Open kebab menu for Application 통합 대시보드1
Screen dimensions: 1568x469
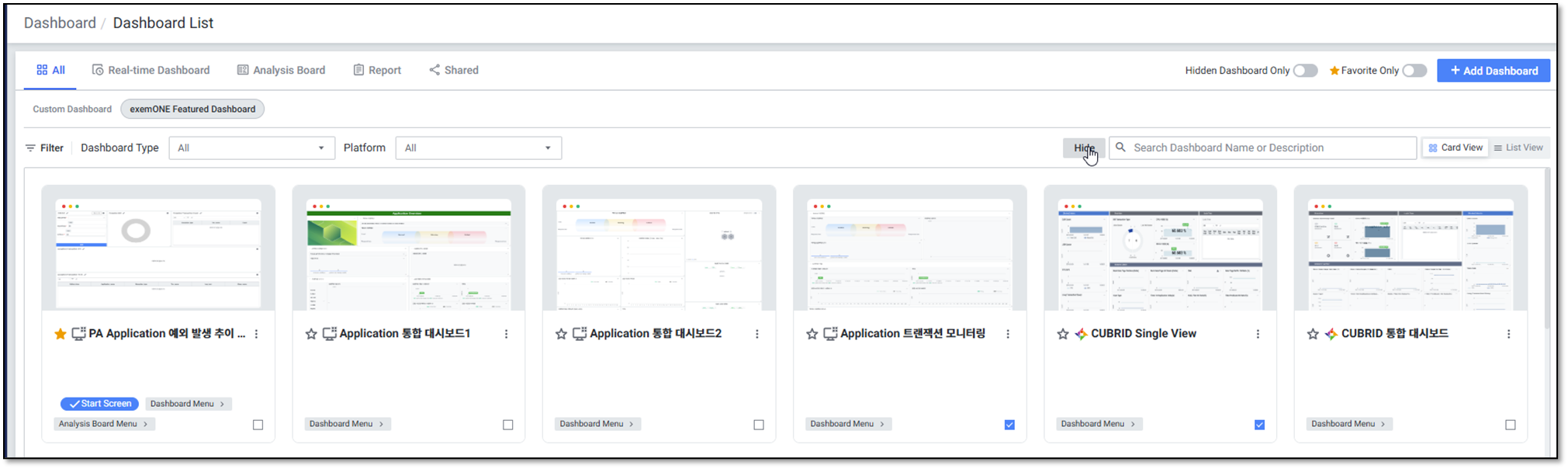pyautogui.click(x=507, y=334)
